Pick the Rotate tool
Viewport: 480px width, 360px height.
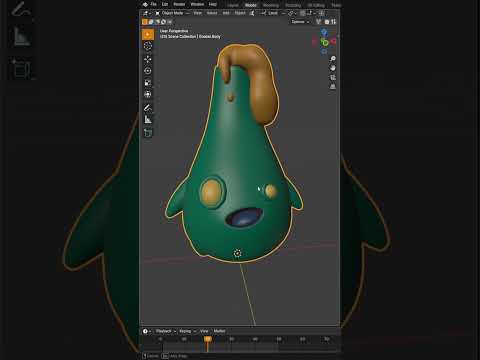148,71
